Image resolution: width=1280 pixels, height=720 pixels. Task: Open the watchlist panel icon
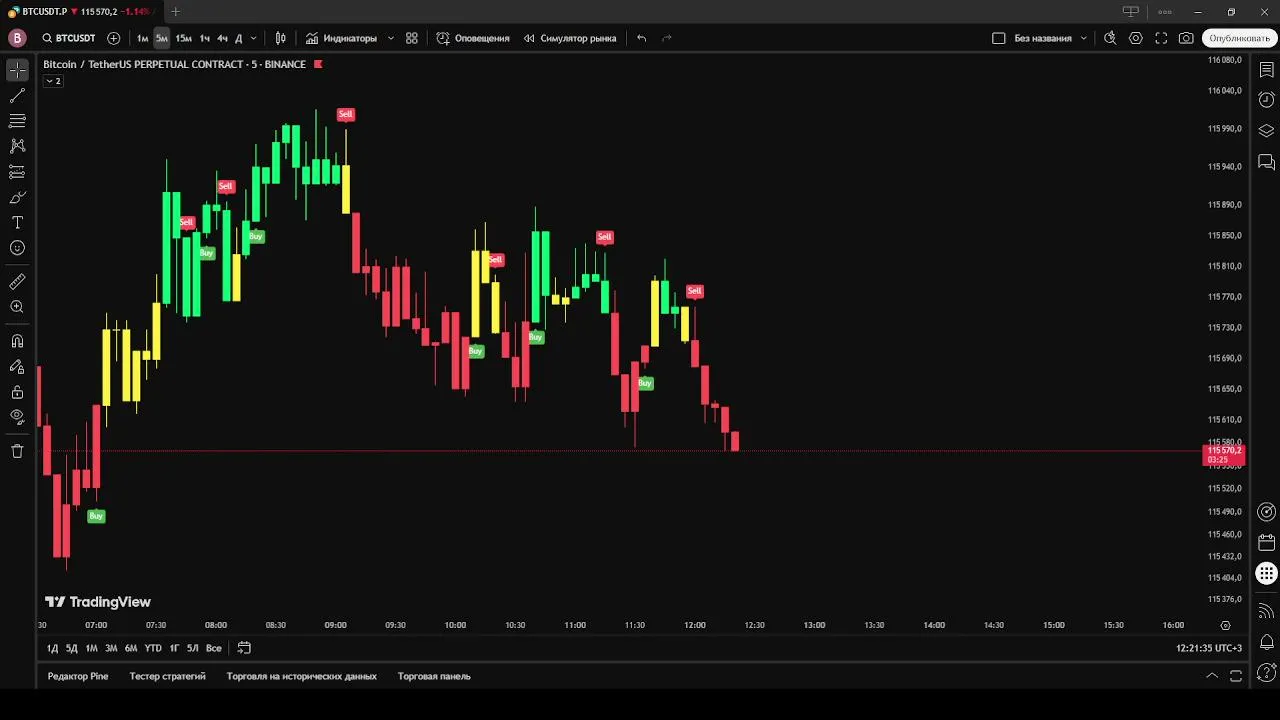click(x=1266, y=70)
